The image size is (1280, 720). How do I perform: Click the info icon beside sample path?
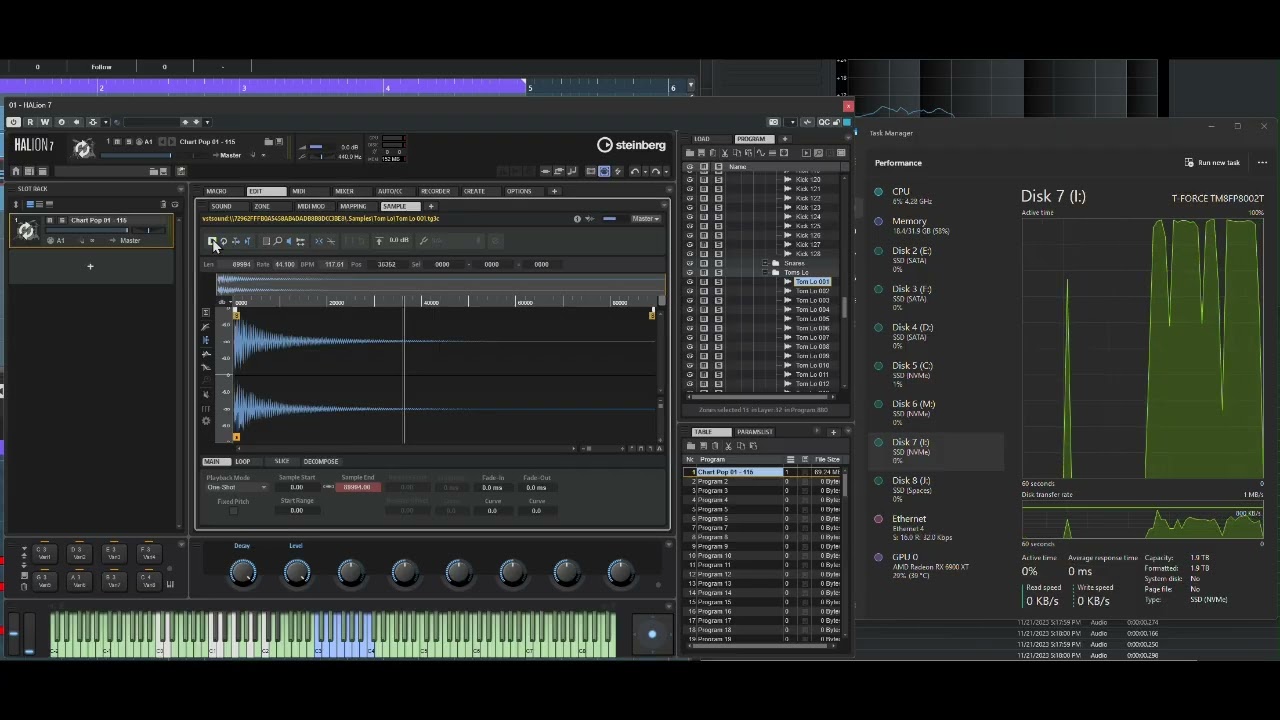[x=577, y=219]
